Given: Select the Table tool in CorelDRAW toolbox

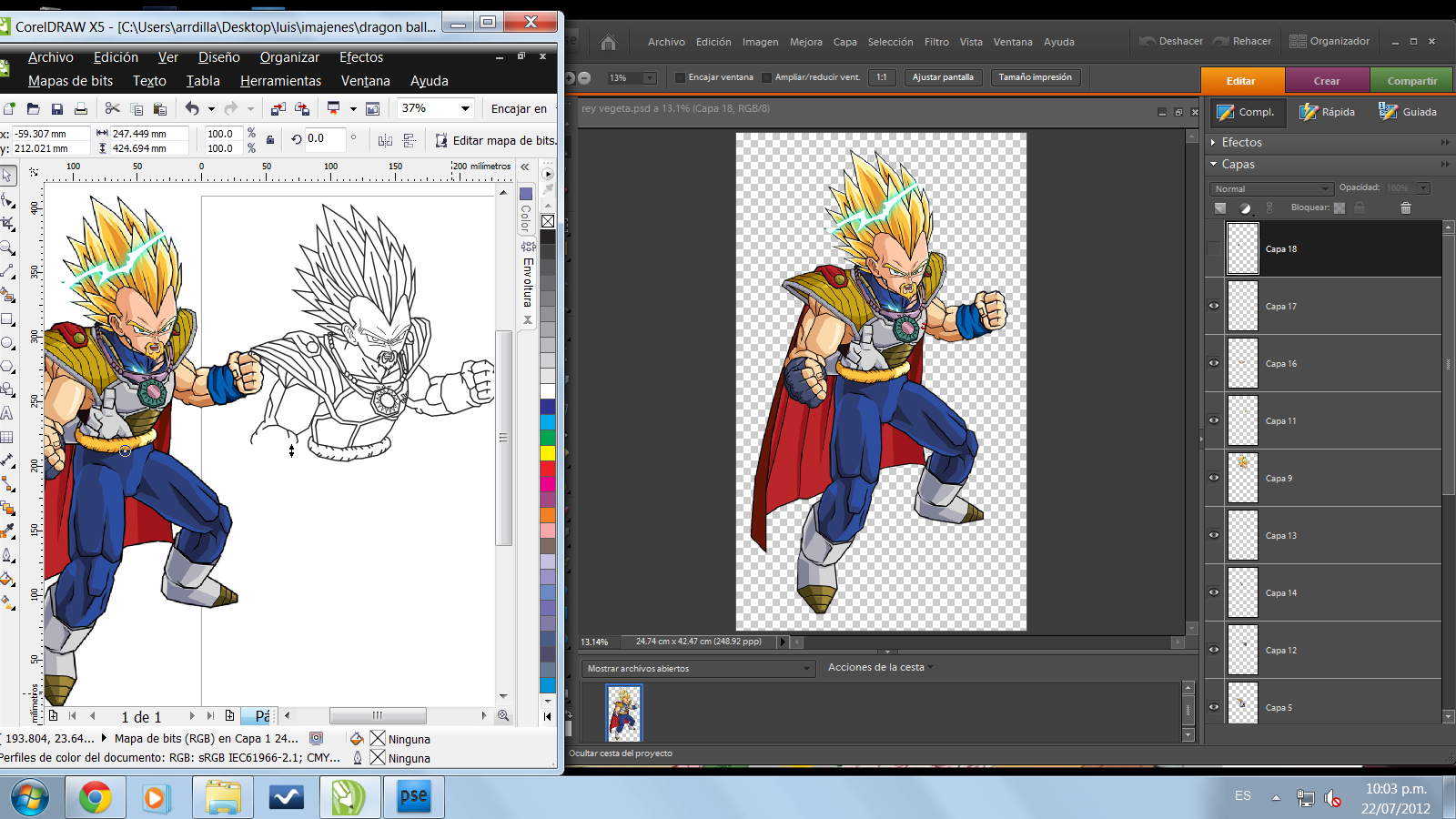Looking at the screenshot, I should pos(7,438).
